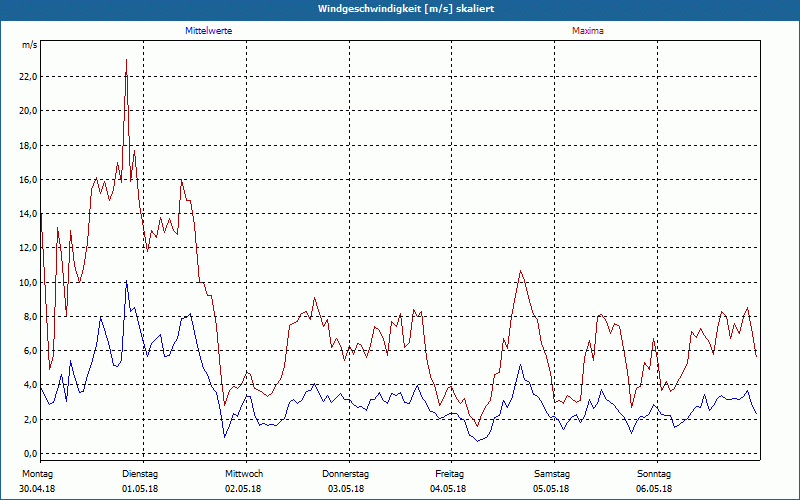
Task: Select the 8,0 y-axis value
Action: [x=31, y=316]
